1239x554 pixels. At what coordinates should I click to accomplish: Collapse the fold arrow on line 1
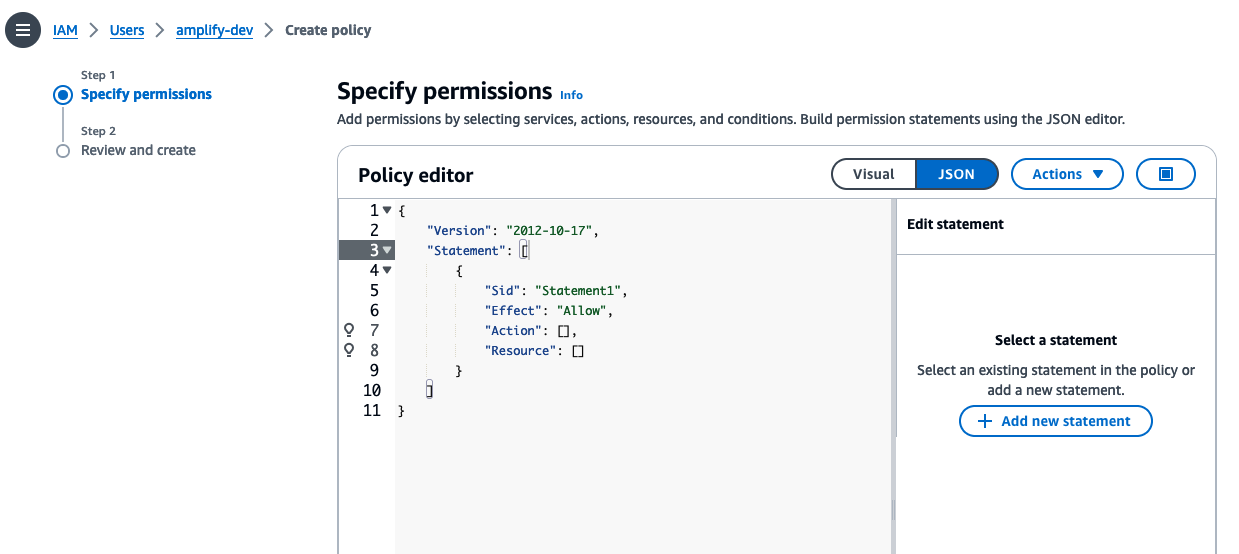click(387, 210)
